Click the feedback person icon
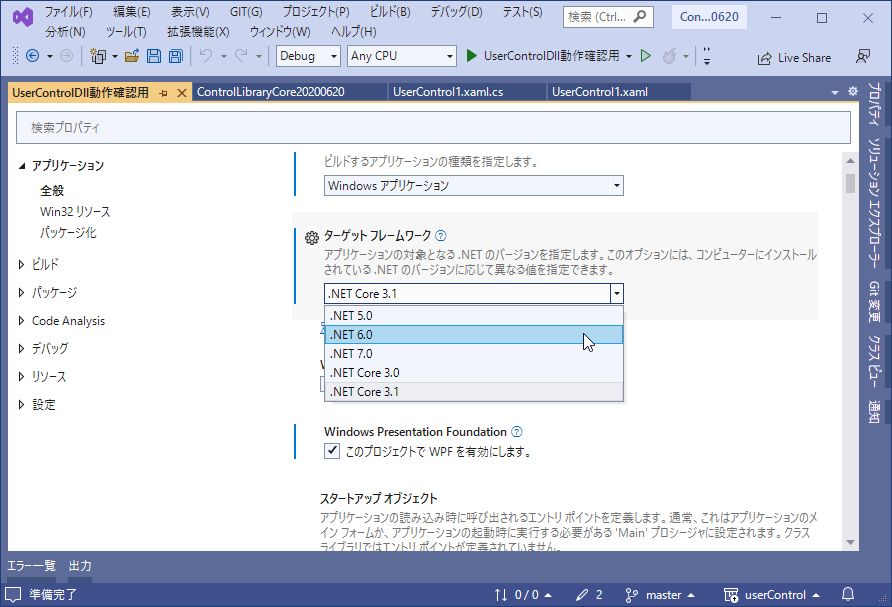This screenshot has height=607, width=892. coord(863,56)
